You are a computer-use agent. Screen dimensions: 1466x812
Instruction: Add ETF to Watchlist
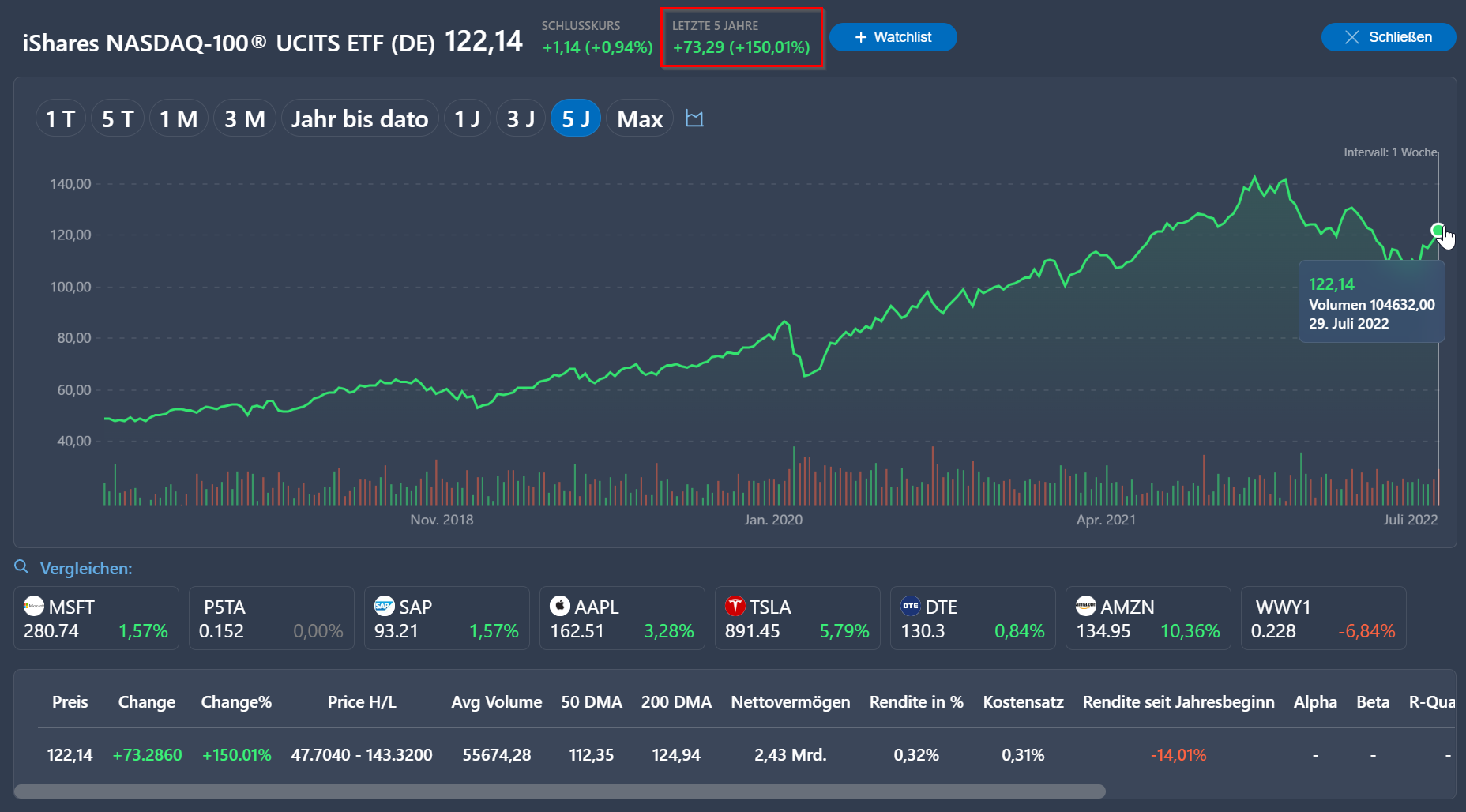point(893,37)
